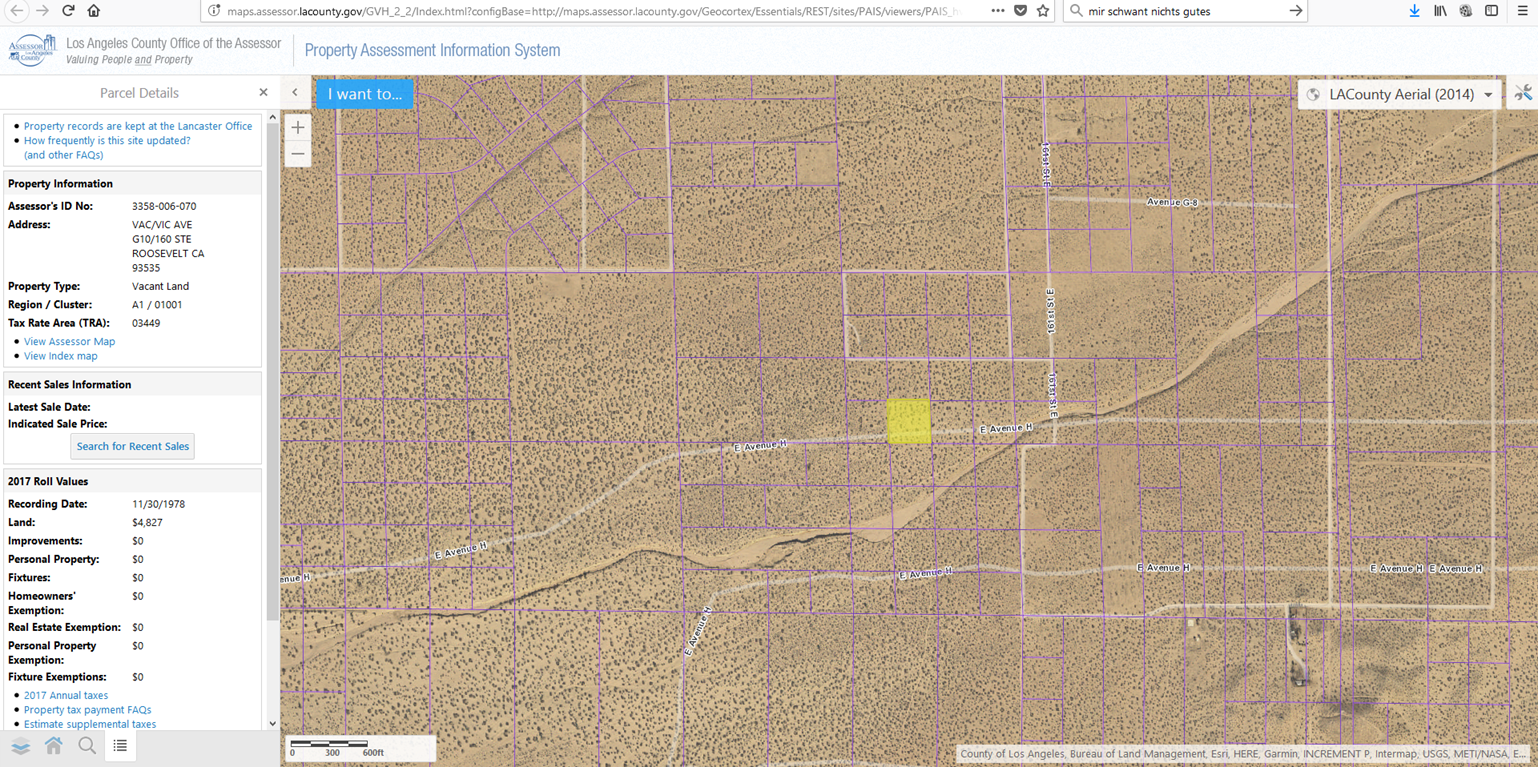Image resolution: width=1538 pixels, height=767 pixels.
Task: Click Property Assessment Information System title
Action: point(432,50)
